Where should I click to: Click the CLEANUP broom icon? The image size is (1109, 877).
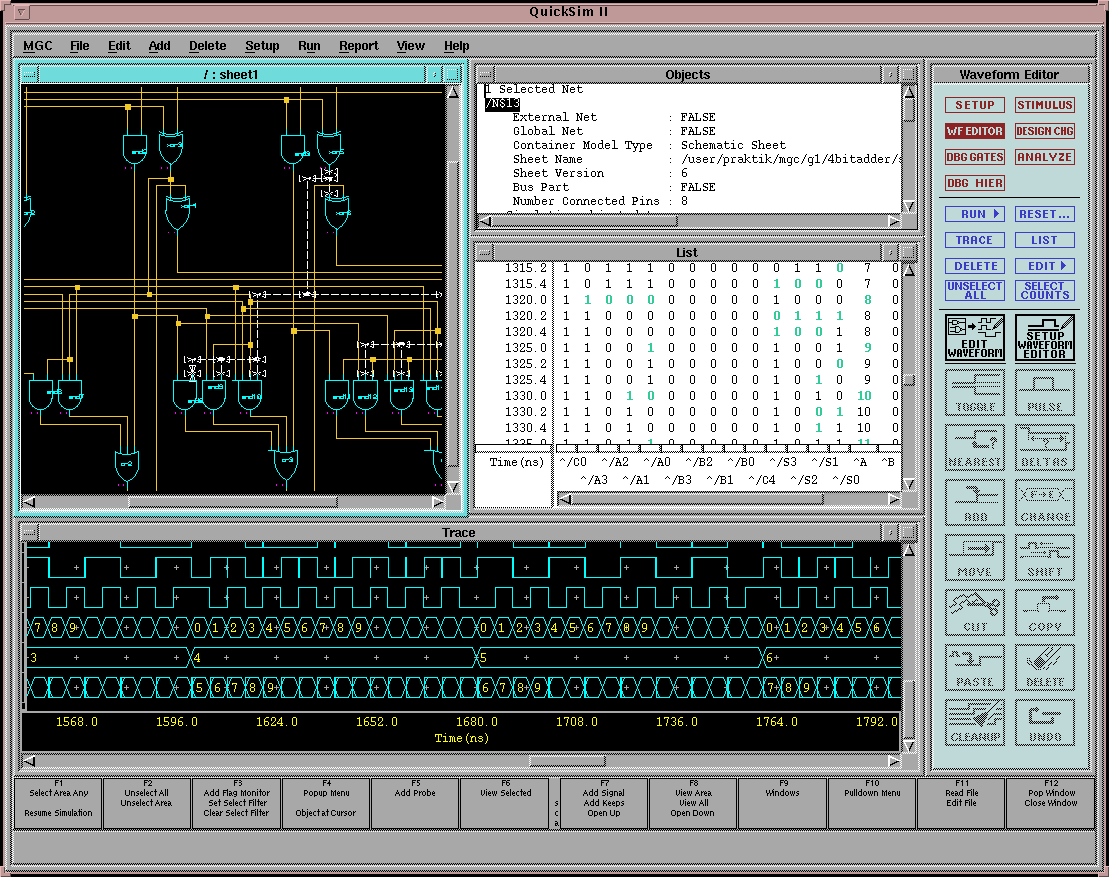coord(975,722)
